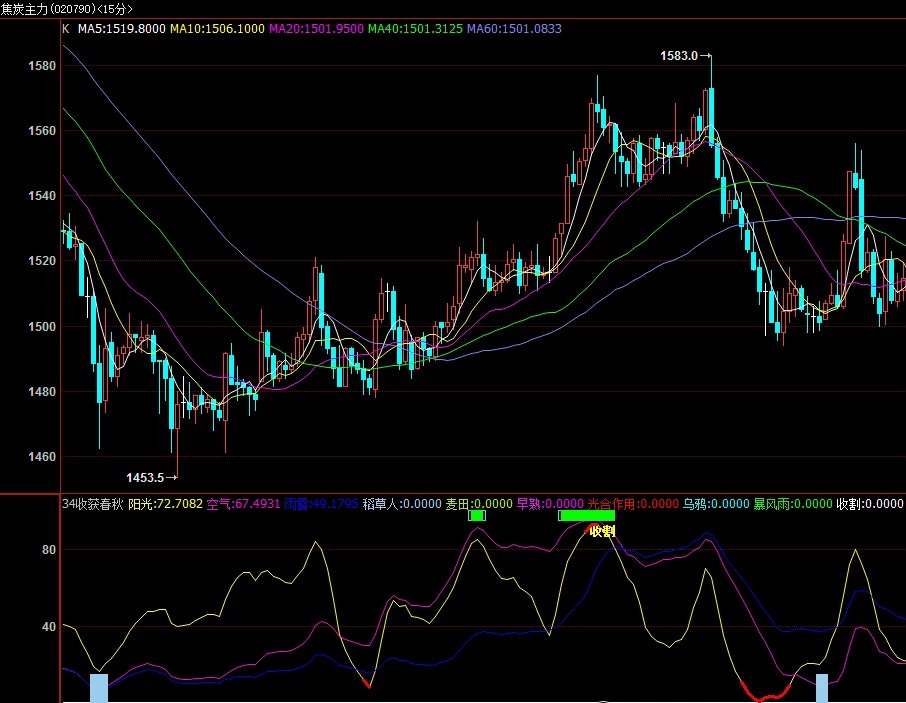The height and width of the screenshot is (703, 906).
Task: Click the yellow 收割 signal marker on curve
Action: coord(602,531)
